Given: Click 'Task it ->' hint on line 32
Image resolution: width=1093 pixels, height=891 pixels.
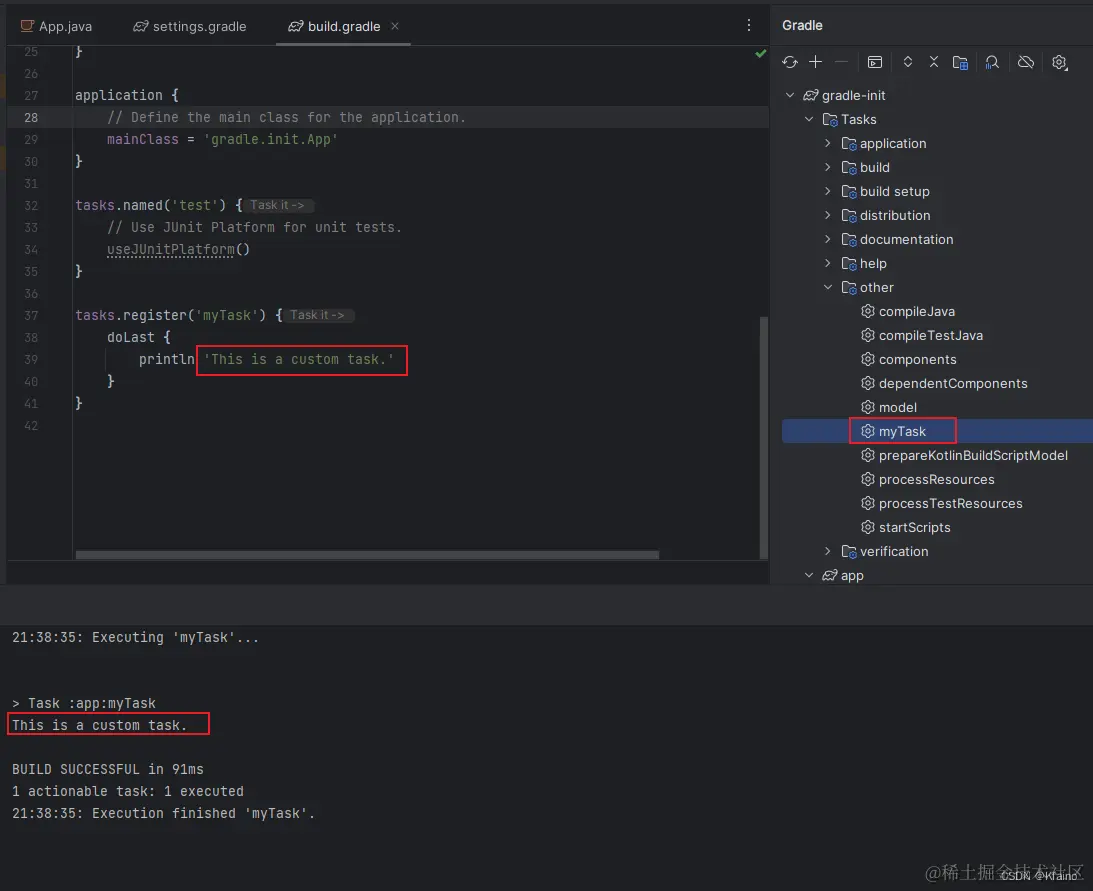Looking at the screenshot, I should click(x=278, y=205).
